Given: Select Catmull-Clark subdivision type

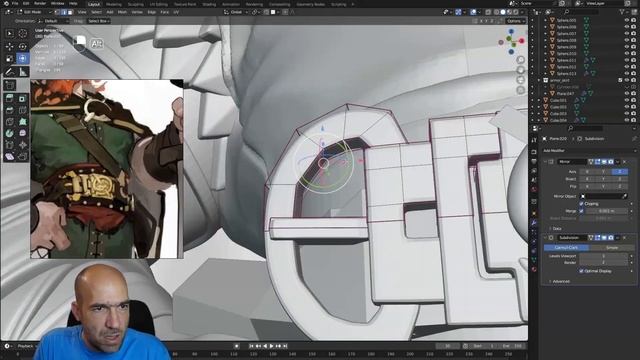Looking at the screenshot, I should click(x=567, y=248).
